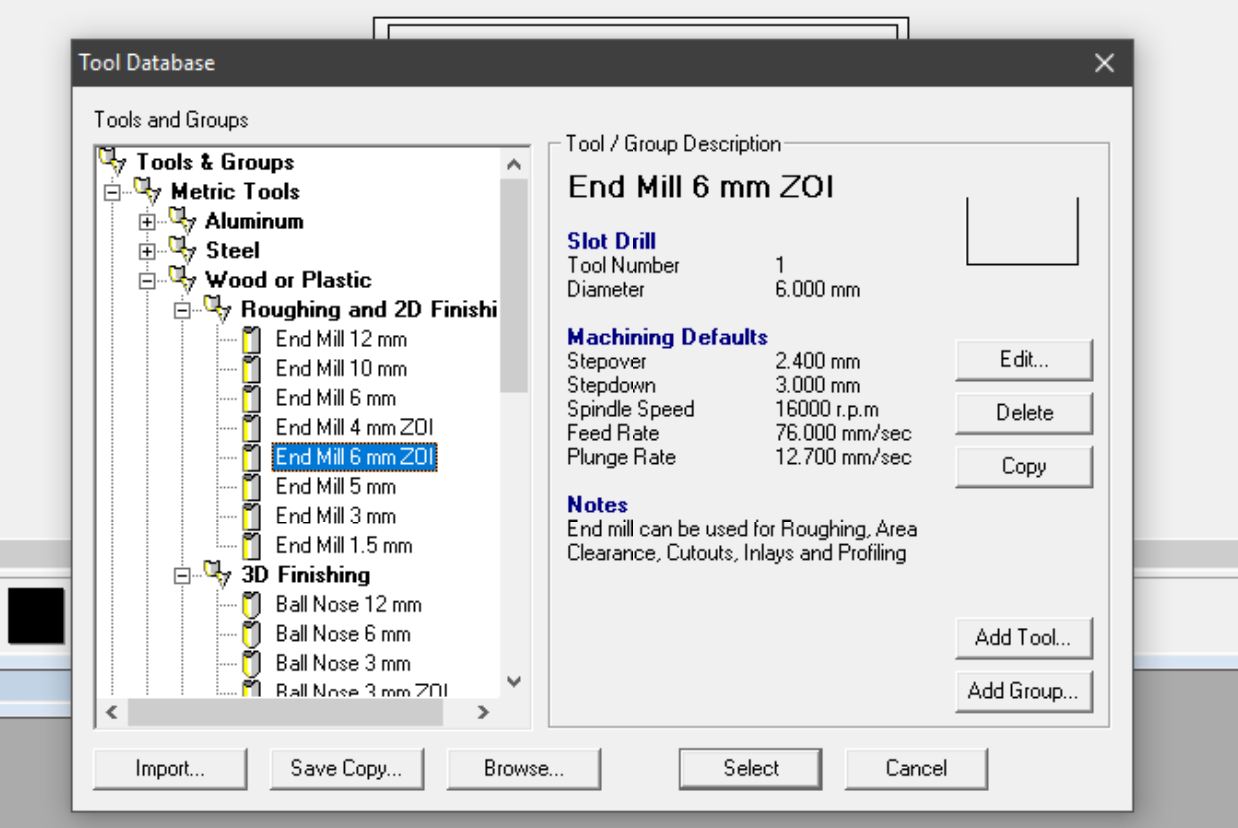The image size is (1238, 828).
Task: Select End Mill 5 mm in tree
Action: [337, 486]
